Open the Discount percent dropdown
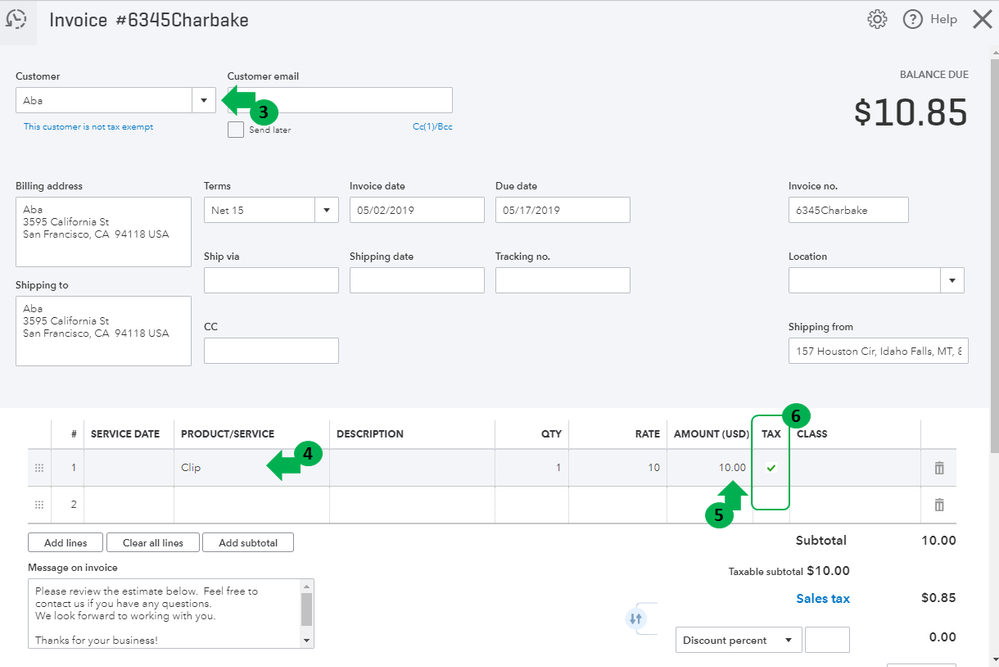The image size is (999, 667). 788,640
